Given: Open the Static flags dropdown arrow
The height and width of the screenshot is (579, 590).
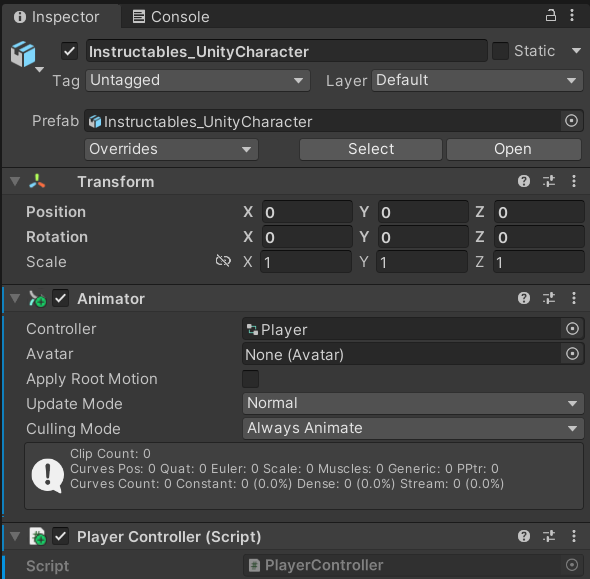Looking at the screenshot, I should pos(576,51).
